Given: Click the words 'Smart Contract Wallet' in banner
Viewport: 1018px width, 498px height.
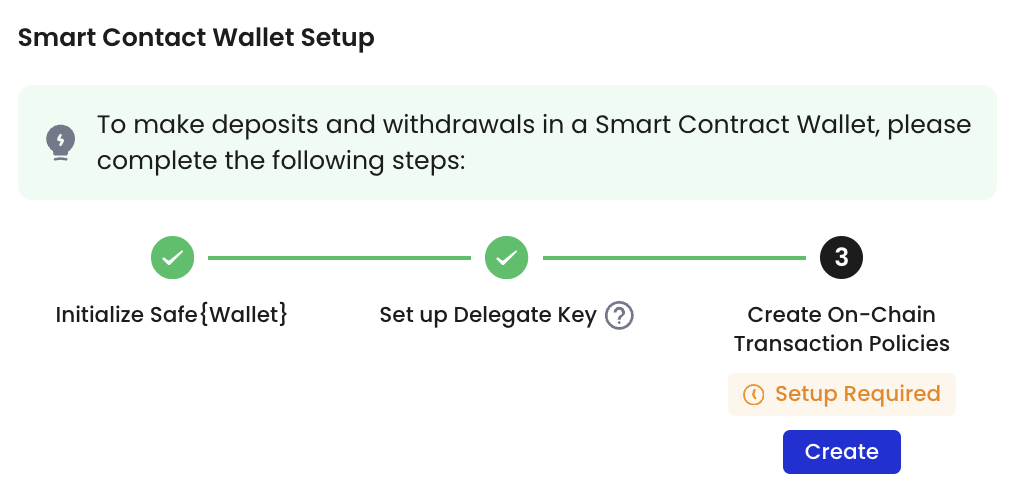Looking at the screenshot, I should click(734, 125).
